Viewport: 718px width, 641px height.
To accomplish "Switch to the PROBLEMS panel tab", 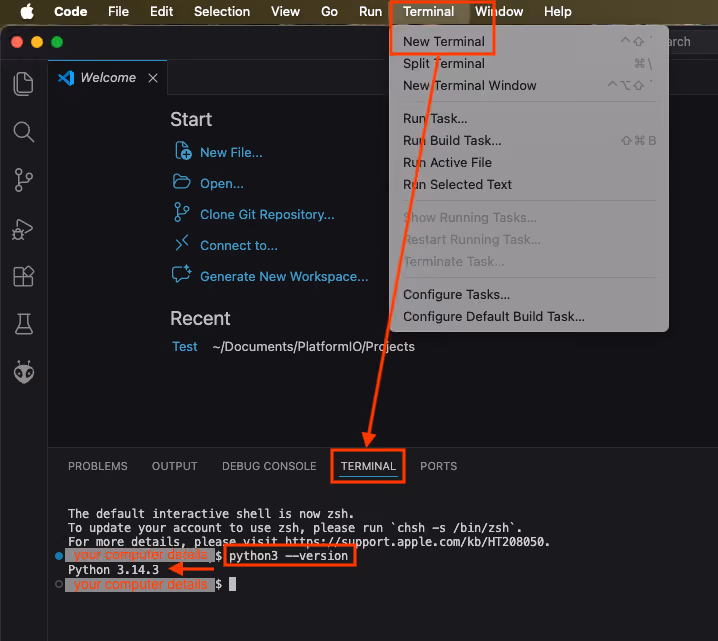I will pos(98,466).
